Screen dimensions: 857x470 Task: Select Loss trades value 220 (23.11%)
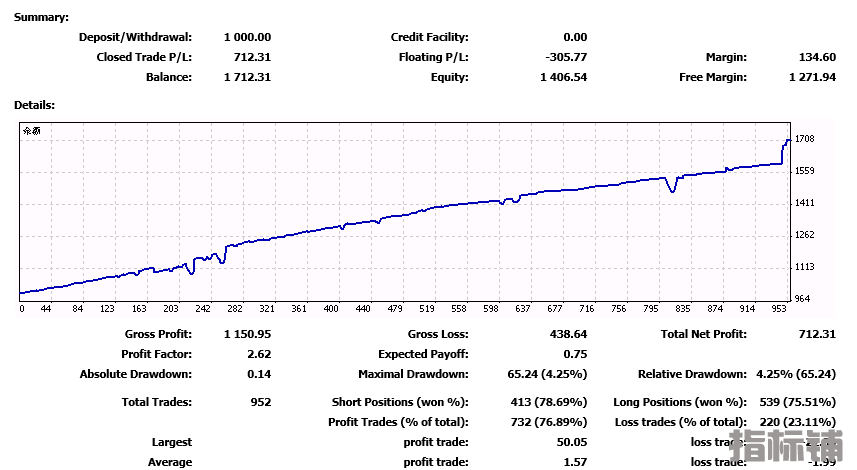(798, 422)
